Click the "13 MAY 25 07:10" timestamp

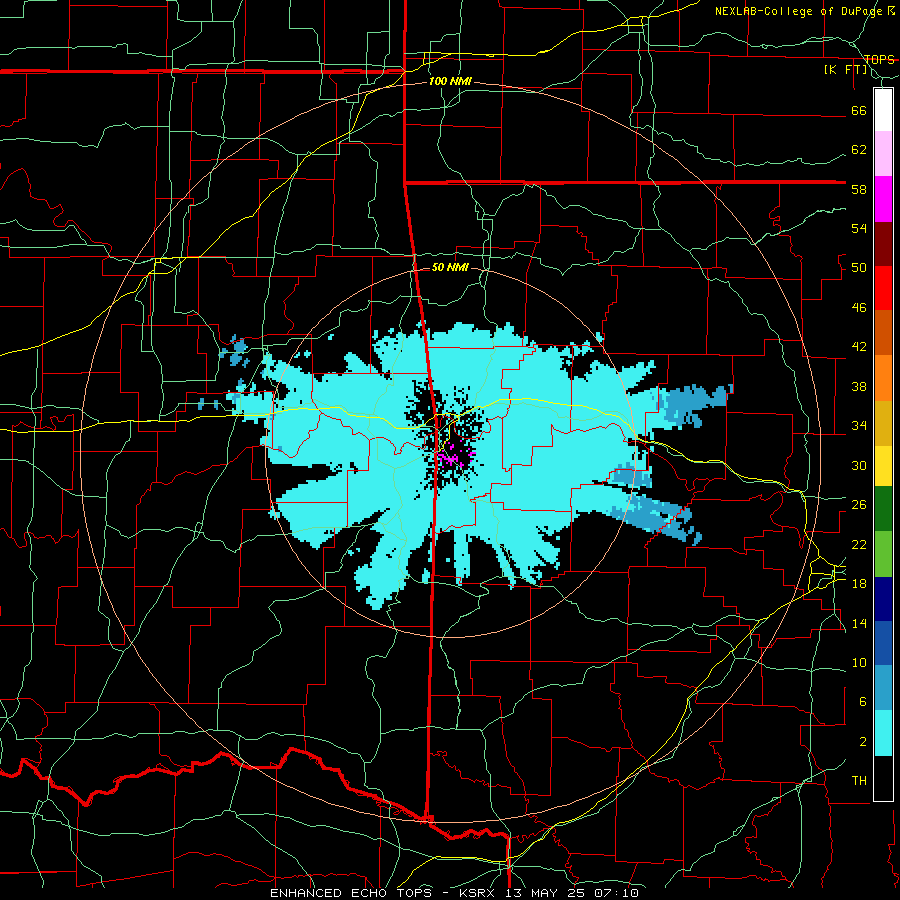click(x=572, y=893)
